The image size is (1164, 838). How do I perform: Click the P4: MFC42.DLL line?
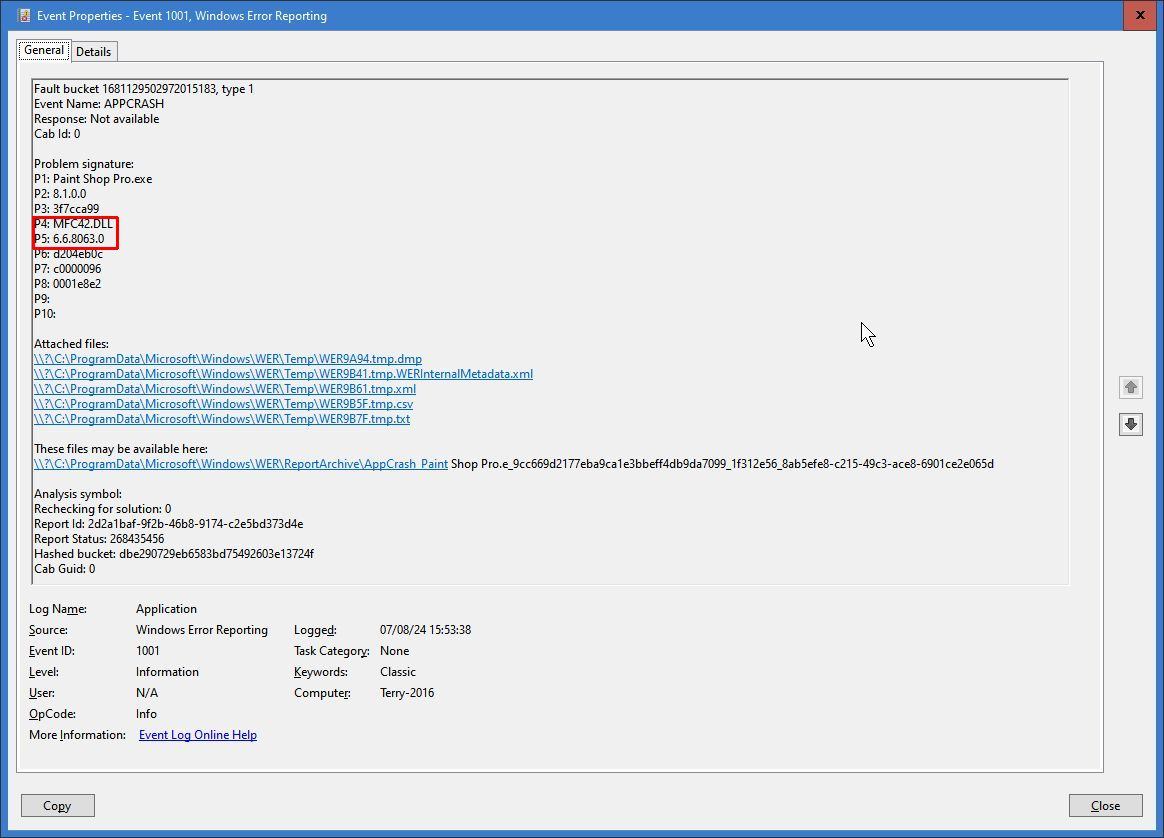click(x=73, y=223)
